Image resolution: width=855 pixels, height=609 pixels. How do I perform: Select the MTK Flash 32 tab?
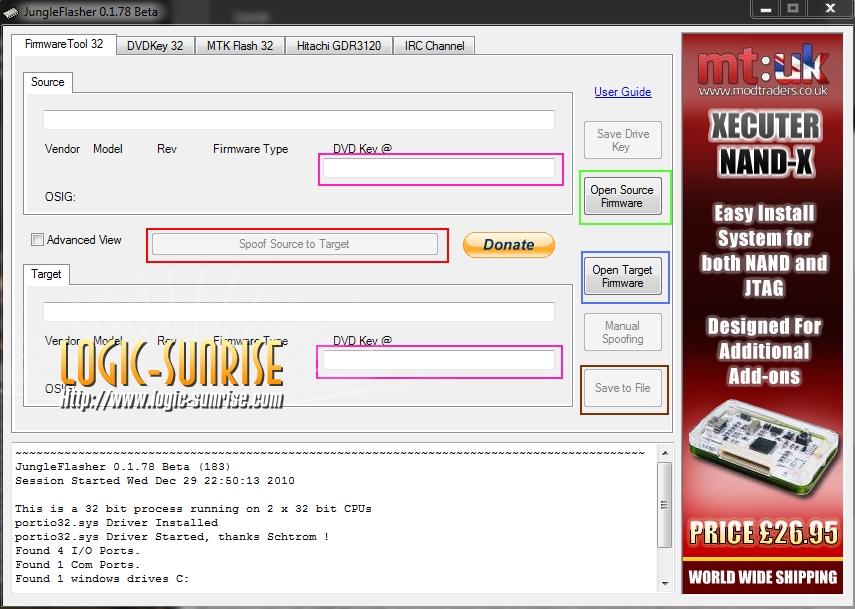tap(240, 46)
